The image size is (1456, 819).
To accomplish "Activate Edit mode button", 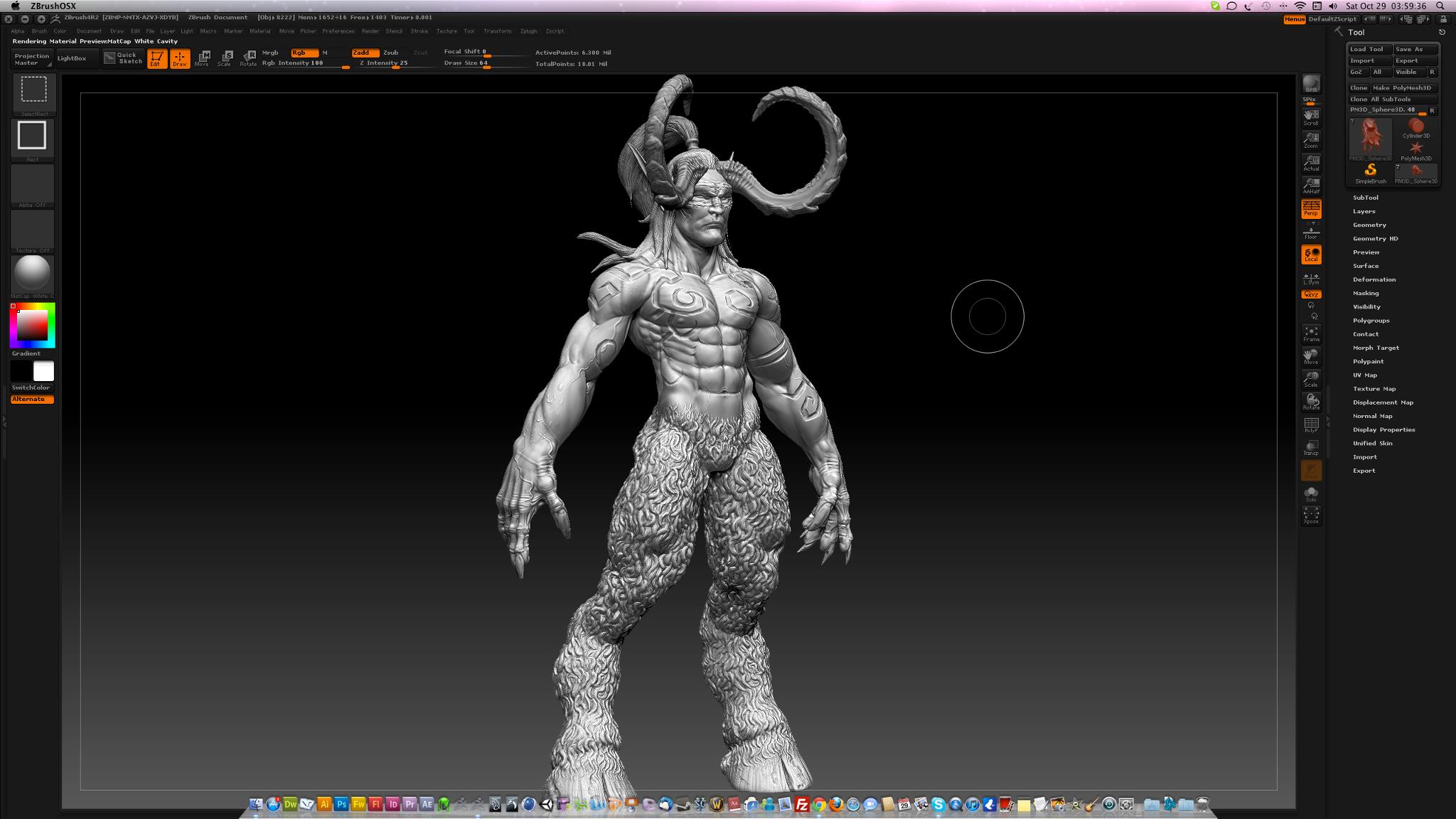I will point(157,59).
